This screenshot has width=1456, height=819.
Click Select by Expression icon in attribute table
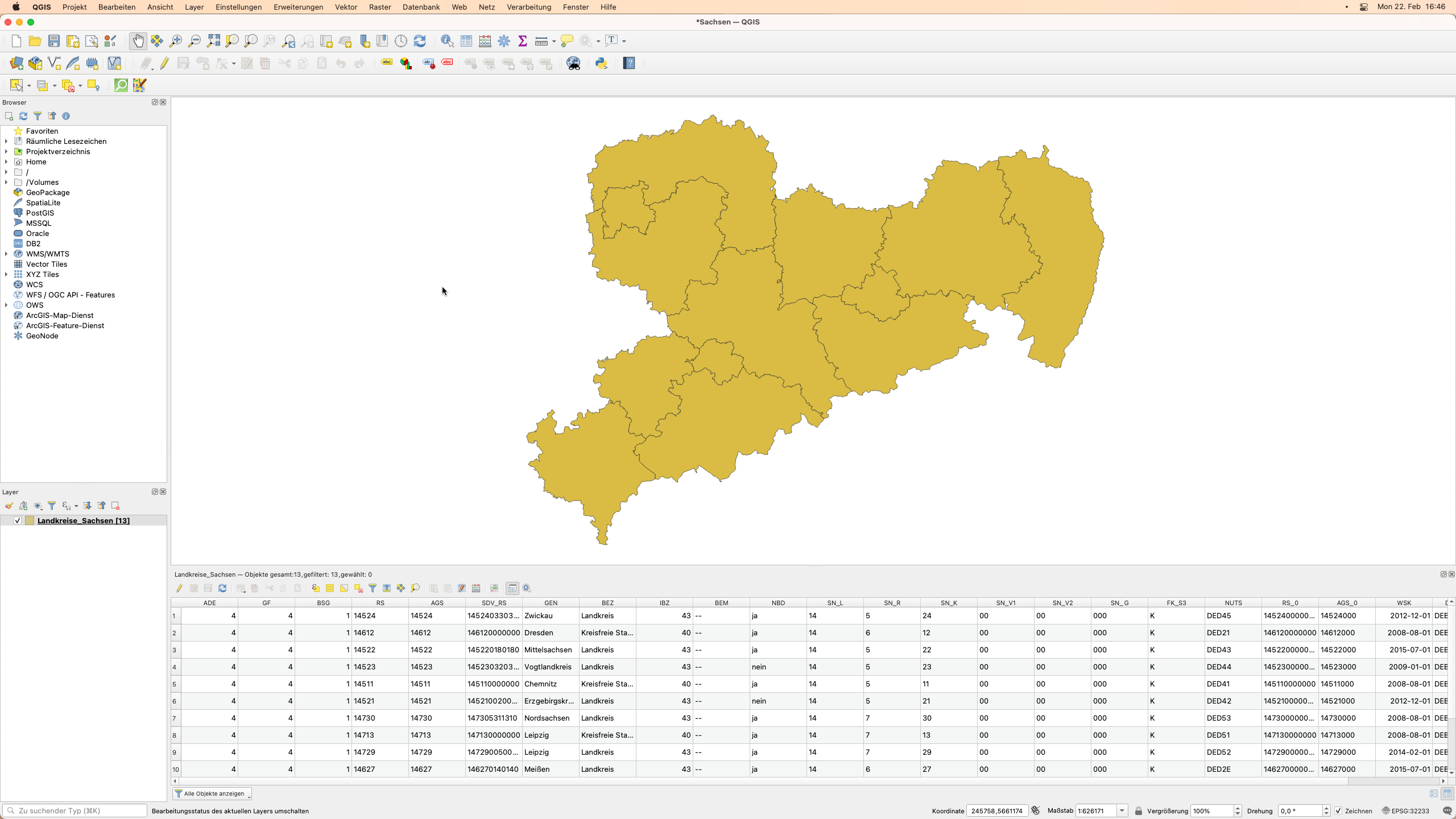316,588
